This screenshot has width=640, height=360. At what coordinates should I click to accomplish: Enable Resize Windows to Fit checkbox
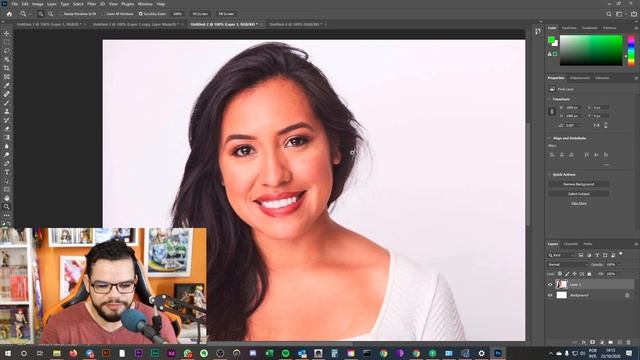pyautogui.click(x=60, y=14)
